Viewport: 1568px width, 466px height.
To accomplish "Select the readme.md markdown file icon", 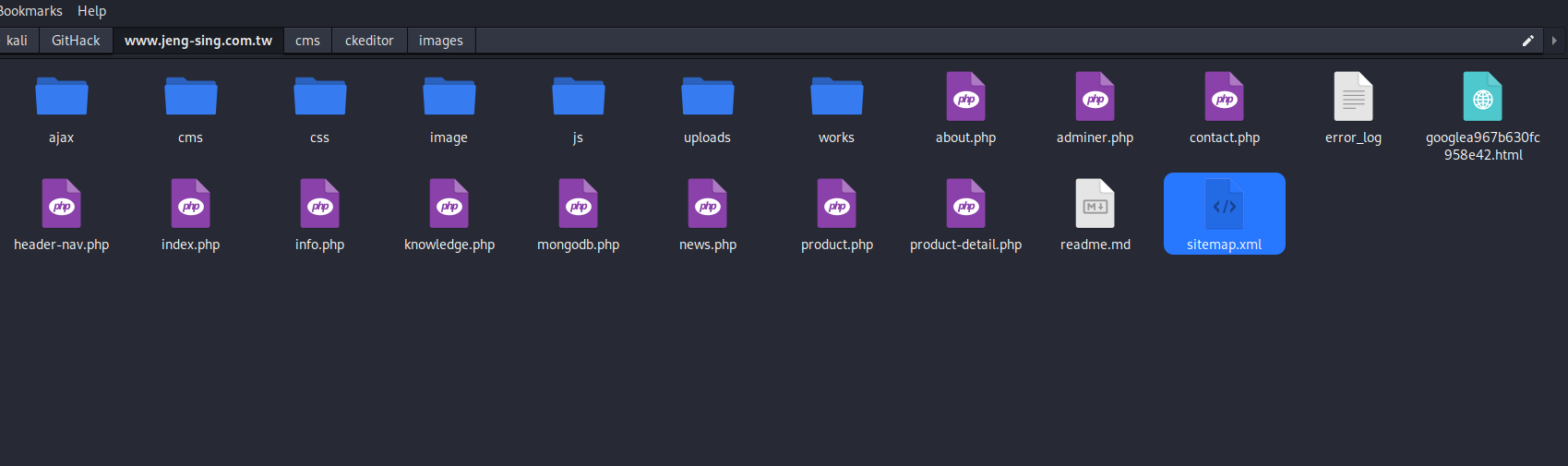I will tap(1095, 203).
